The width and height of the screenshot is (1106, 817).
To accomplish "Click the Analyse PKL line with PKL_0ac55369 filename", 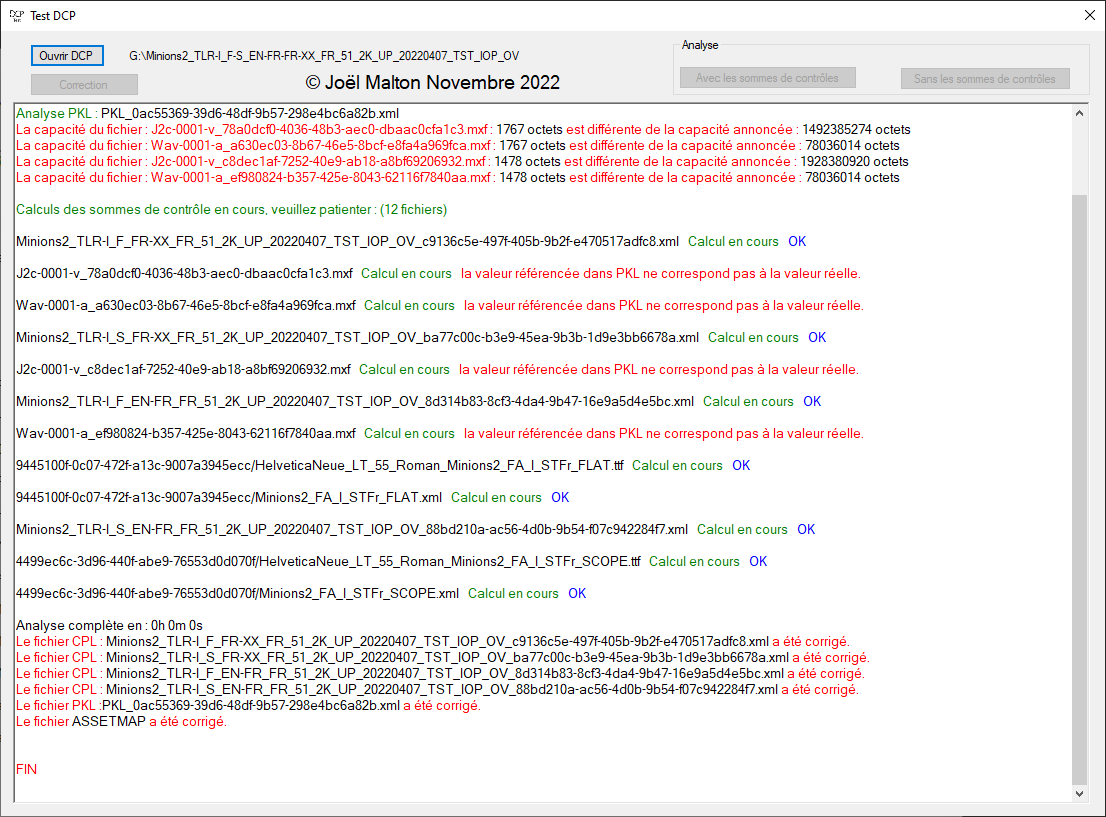I will click(x=207, y=114).
